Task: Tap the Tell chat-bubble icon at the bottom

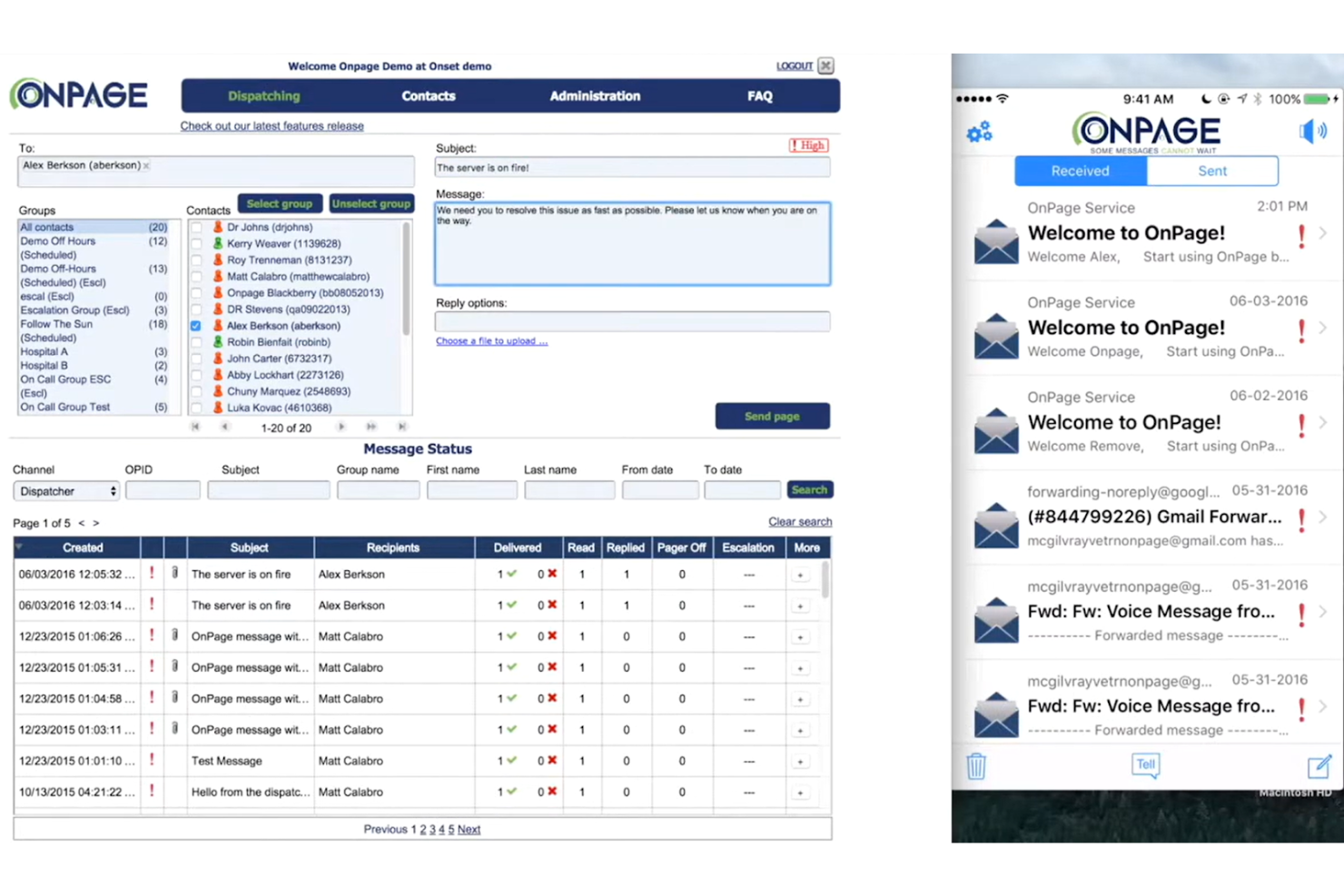Action: [x=1145, y=765]
